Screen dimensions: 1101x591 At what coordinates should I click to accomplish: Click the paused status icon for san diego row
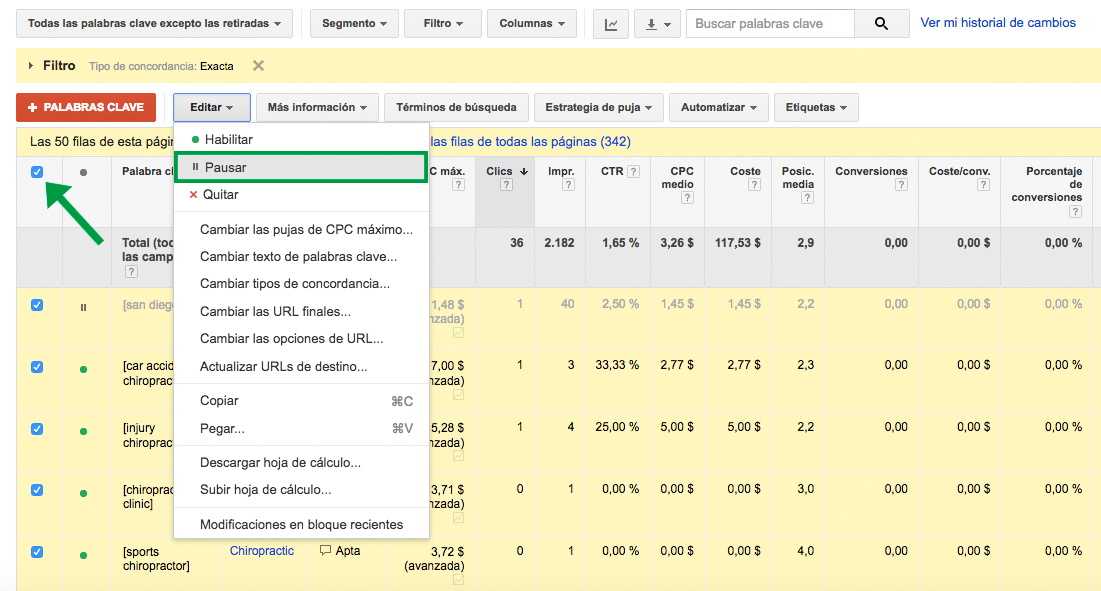[84, 307]
